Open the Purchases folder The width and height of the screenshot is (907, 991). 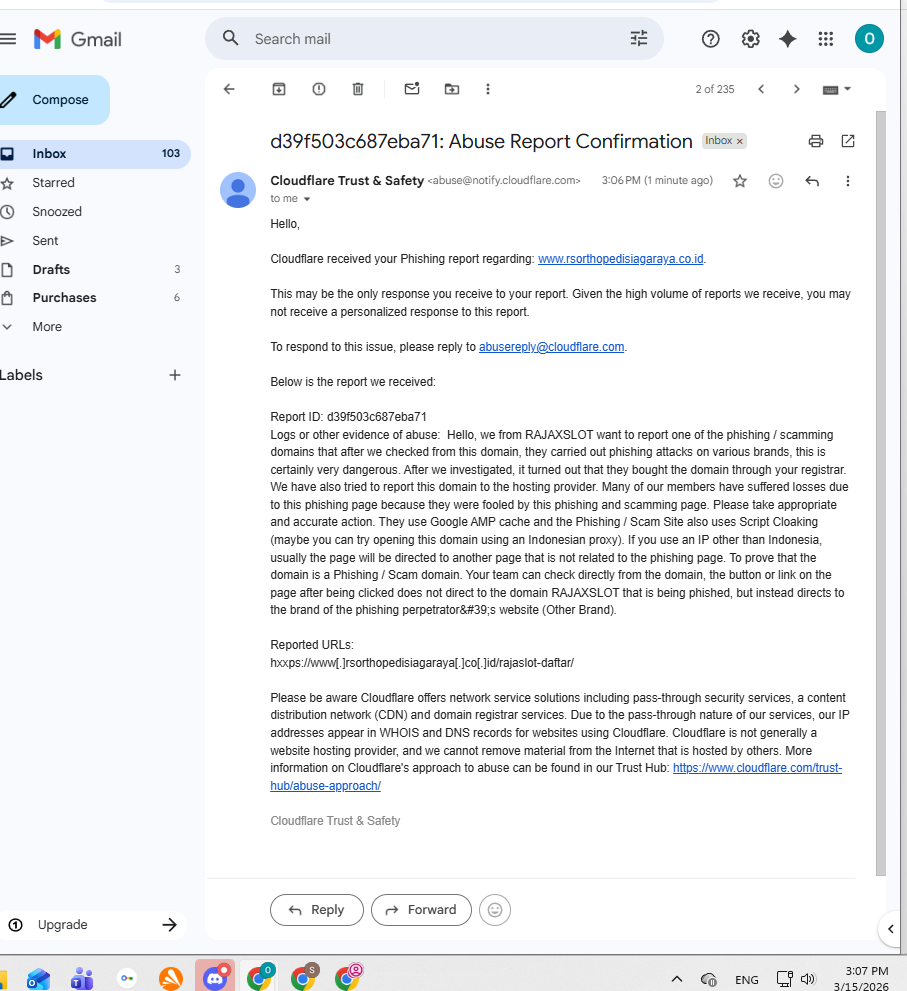click(95, 298)
